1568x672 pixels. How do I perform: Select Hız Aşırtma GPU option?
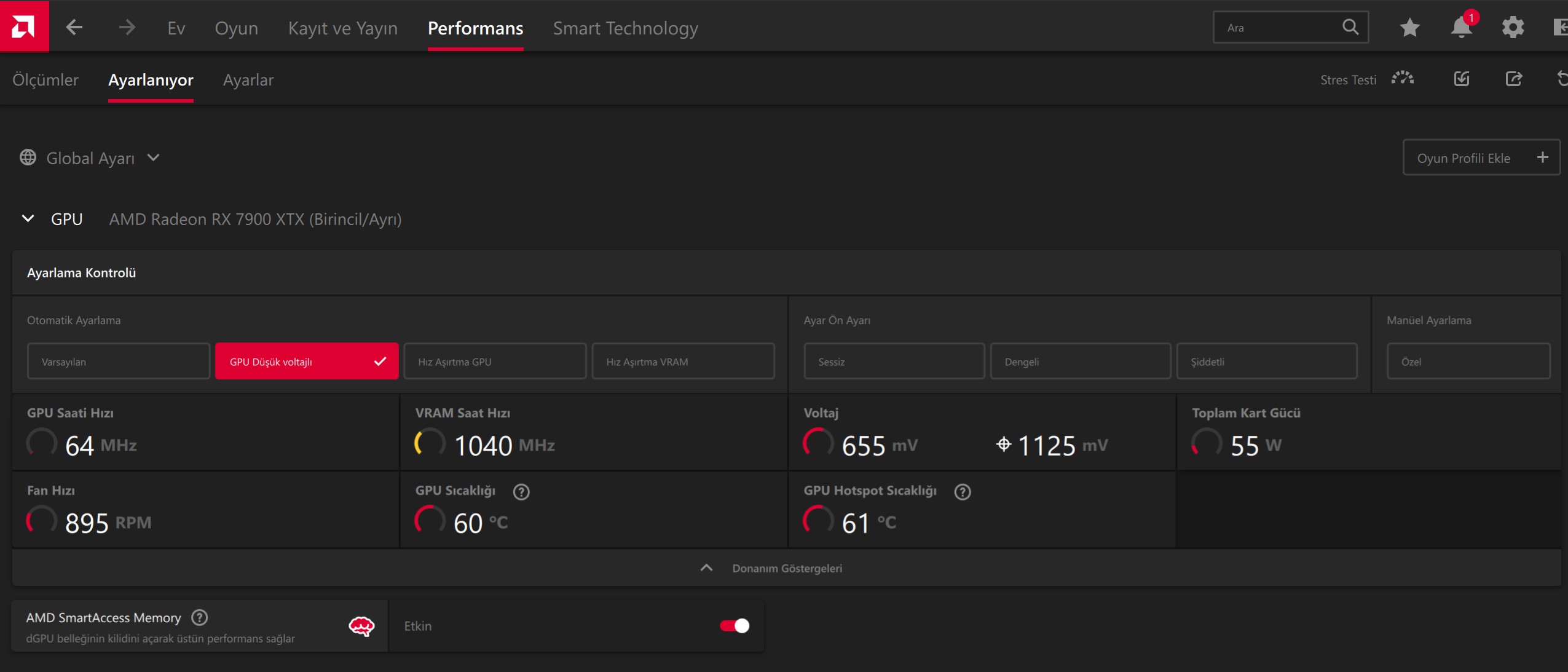tap(495, 361)
